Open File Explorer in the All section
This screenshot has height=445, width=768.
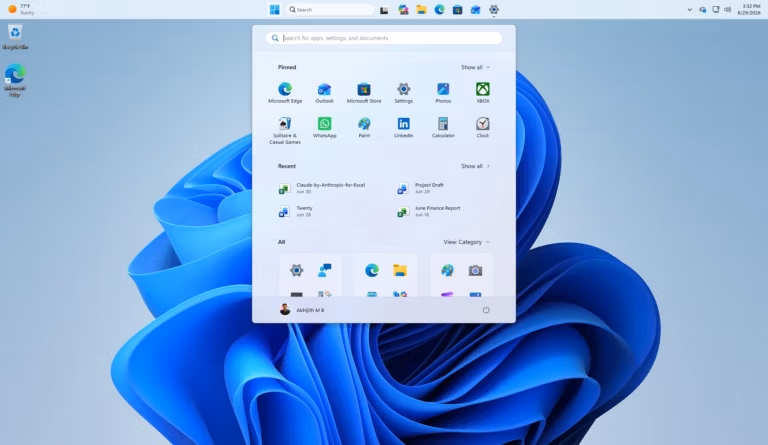click(400, 270)
